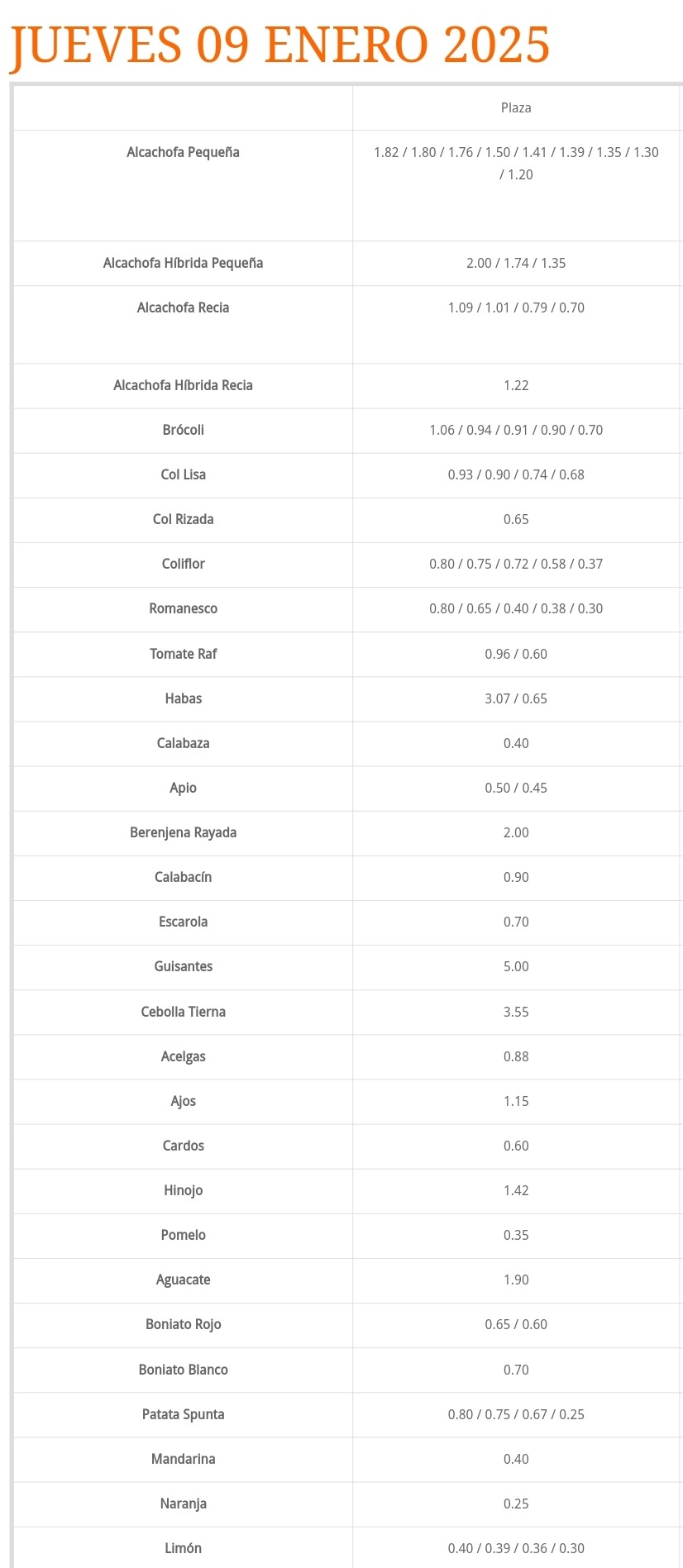Select the Aguacate product name
683x1568 pixels.
click(184, 1280)
